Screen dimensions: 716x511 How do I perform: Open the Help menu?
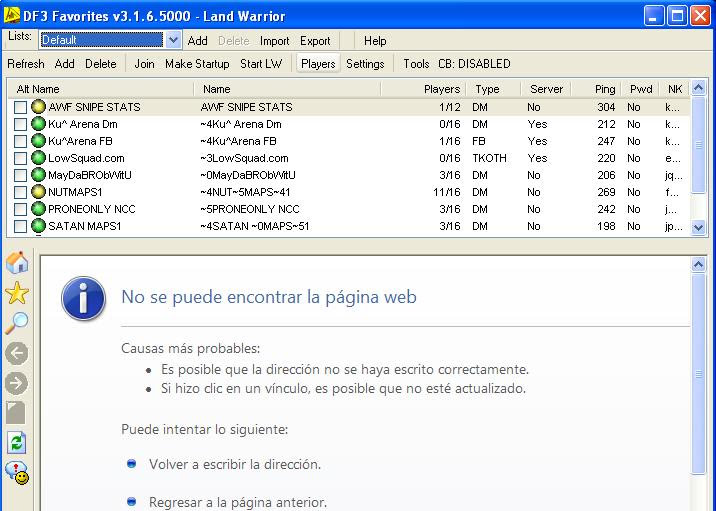(x=375, y=41)
